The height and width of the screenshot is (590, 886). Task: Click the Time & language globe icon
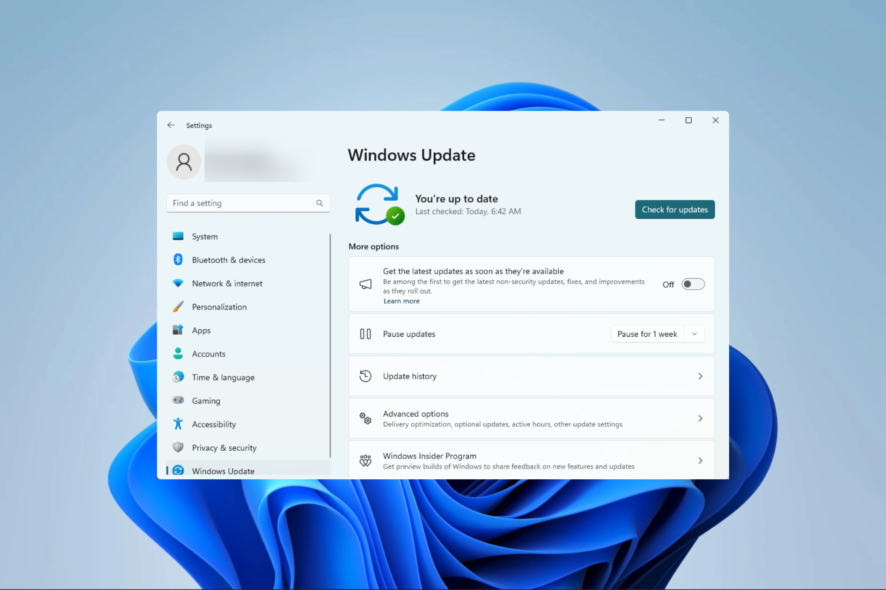click(x=178, y=377)
